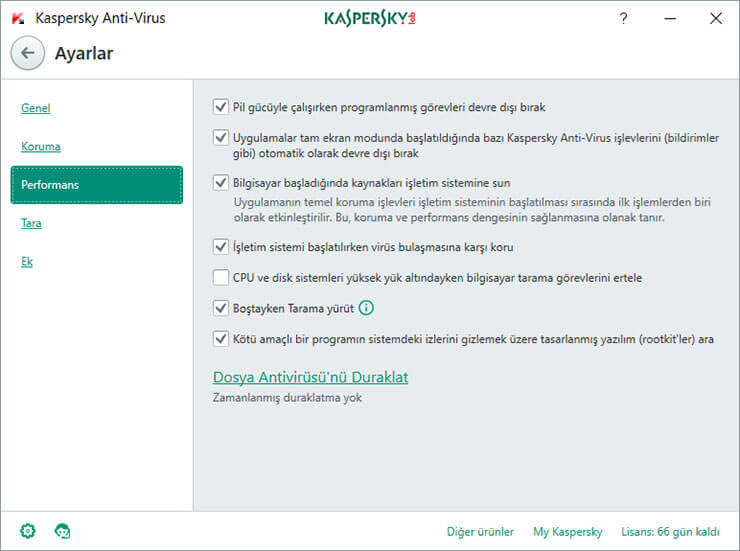Toggle 'Bilgisayar başladığında kaynakları' checkbox

(x=221, y=182)
